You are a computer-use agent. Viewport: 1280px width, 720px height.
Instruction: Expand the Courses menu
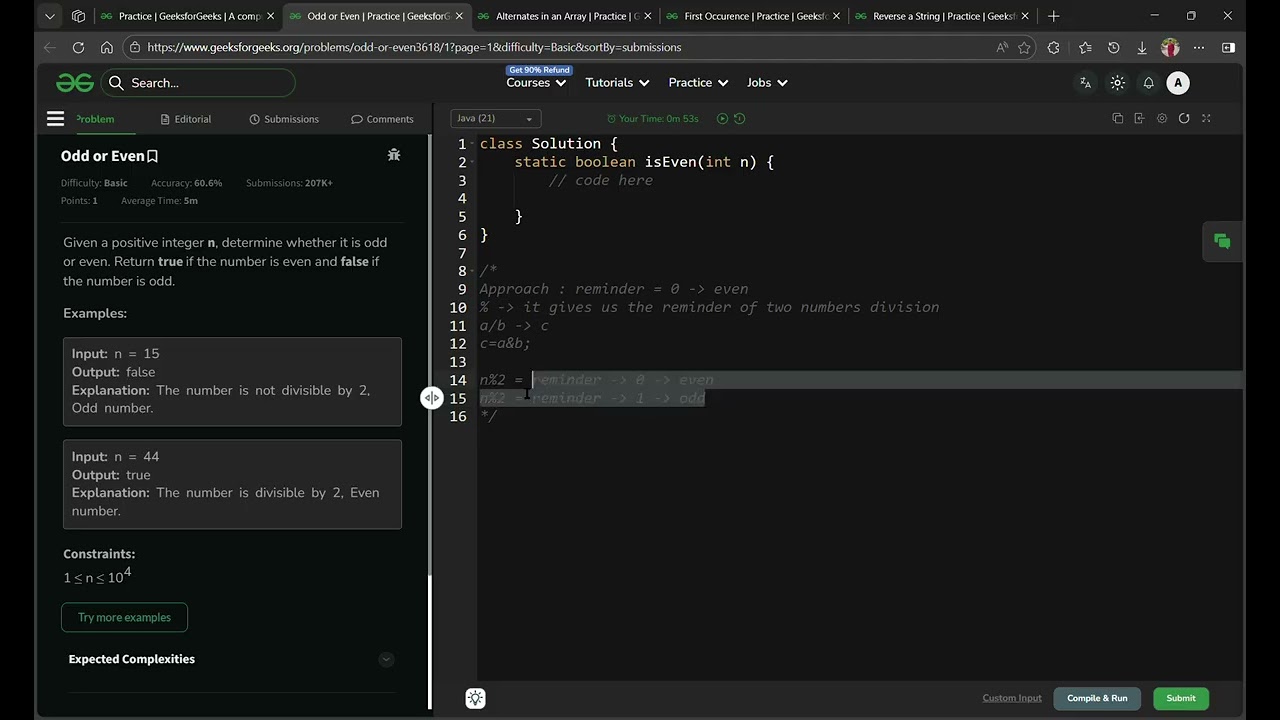[x=537, y=83]
